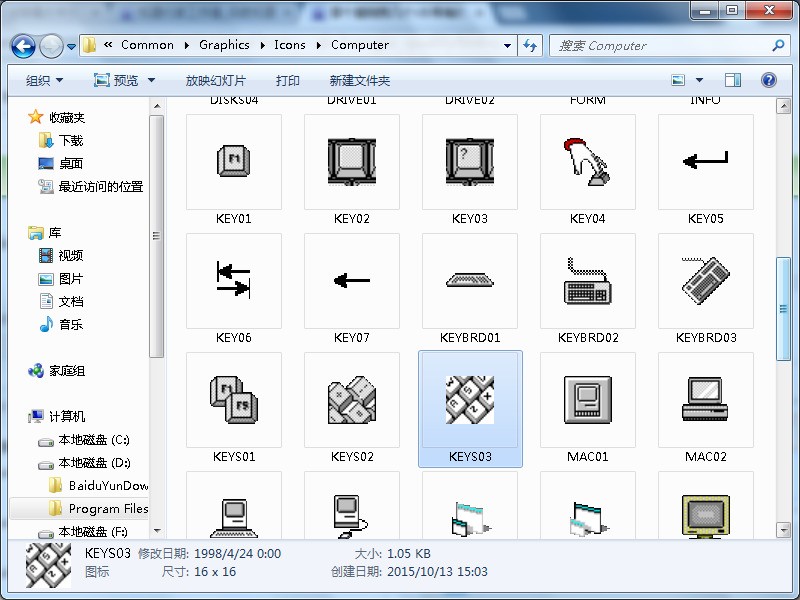Click the file list vertical scrollbar thumb

(x=782, y=300)
